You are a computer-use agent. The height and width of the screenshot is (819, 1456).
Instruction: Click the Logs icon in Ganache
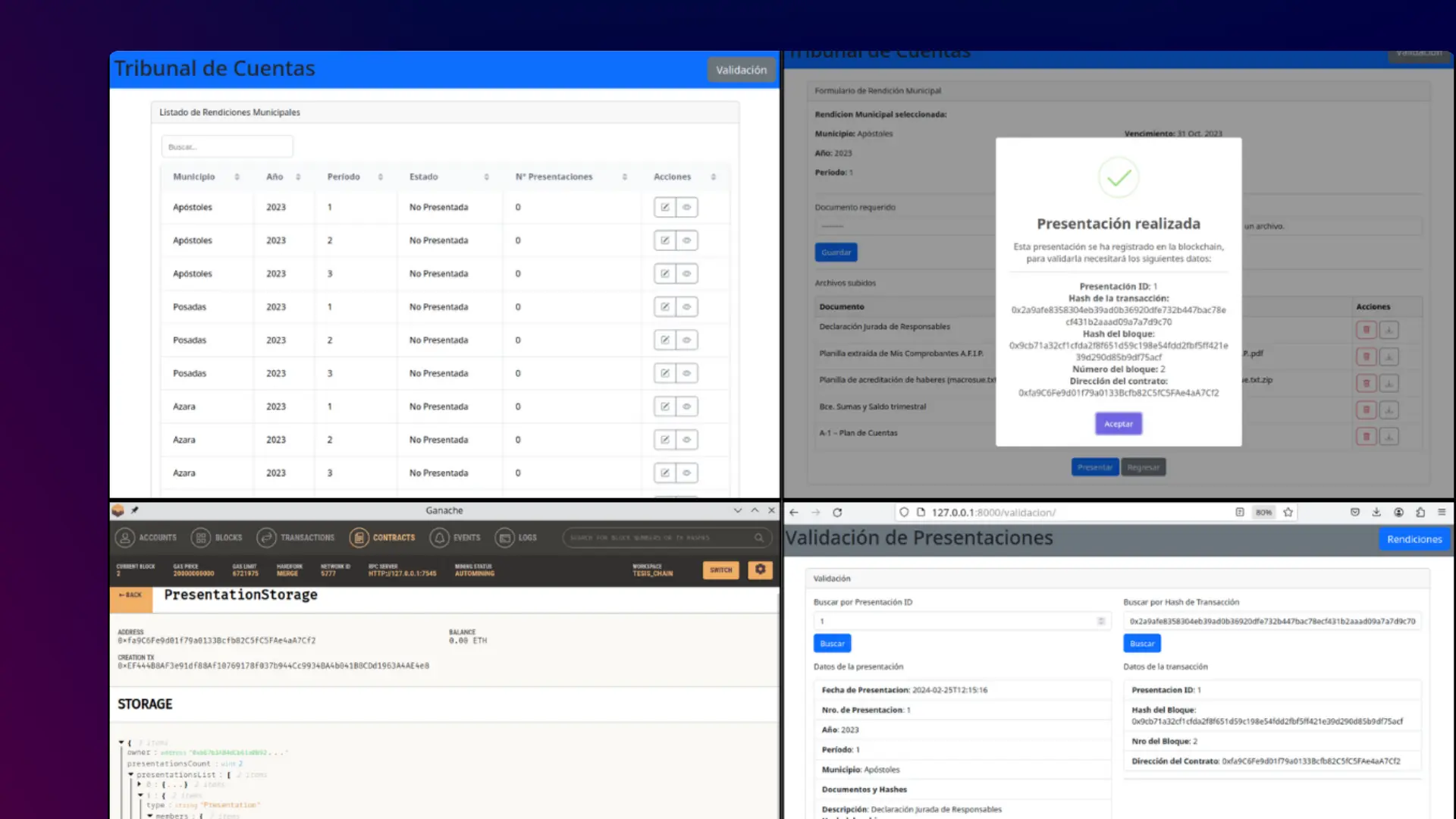[504, 538]
